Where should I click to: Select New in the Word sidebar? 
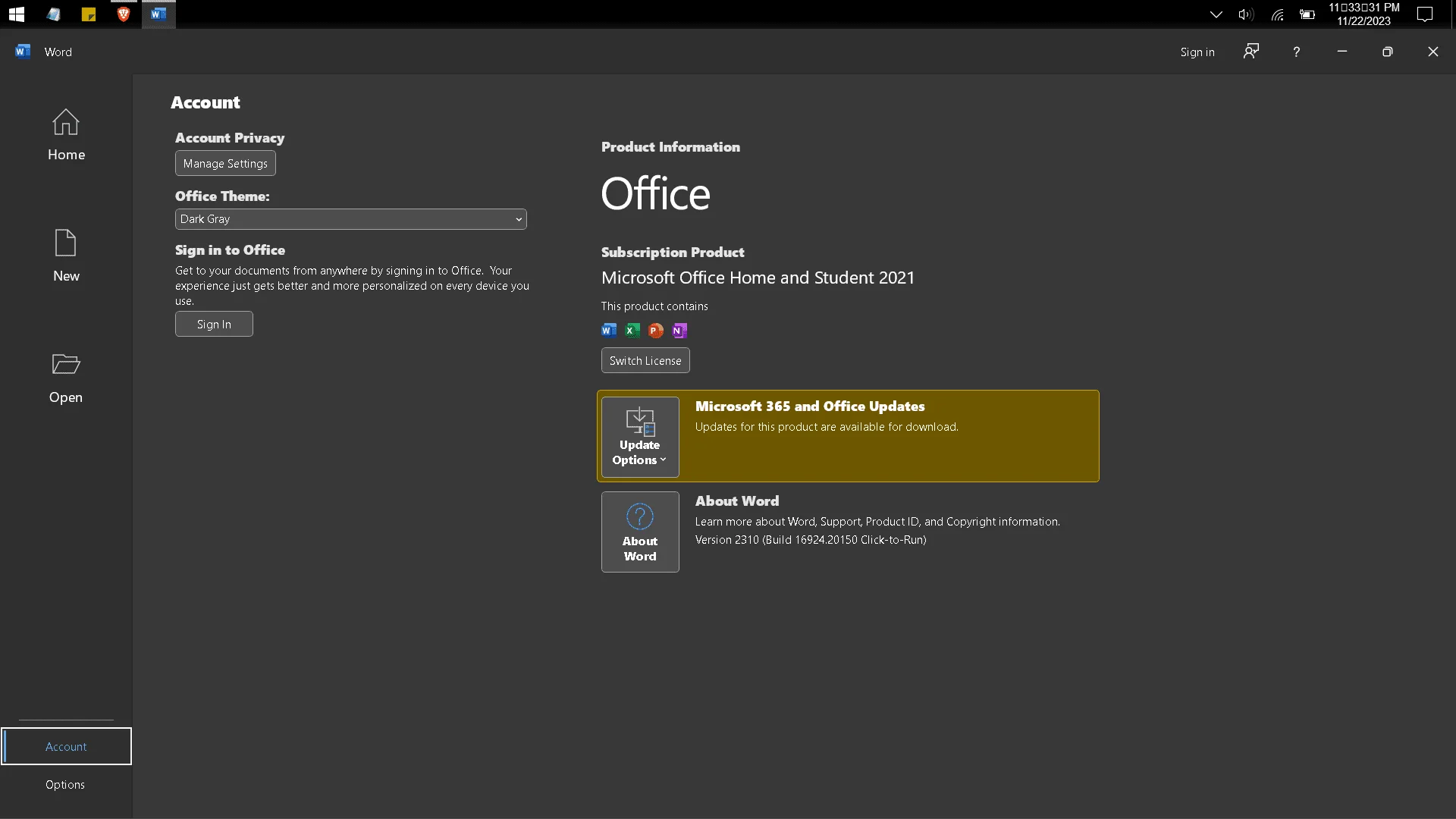pyautogui.click(x=66, y=256)
